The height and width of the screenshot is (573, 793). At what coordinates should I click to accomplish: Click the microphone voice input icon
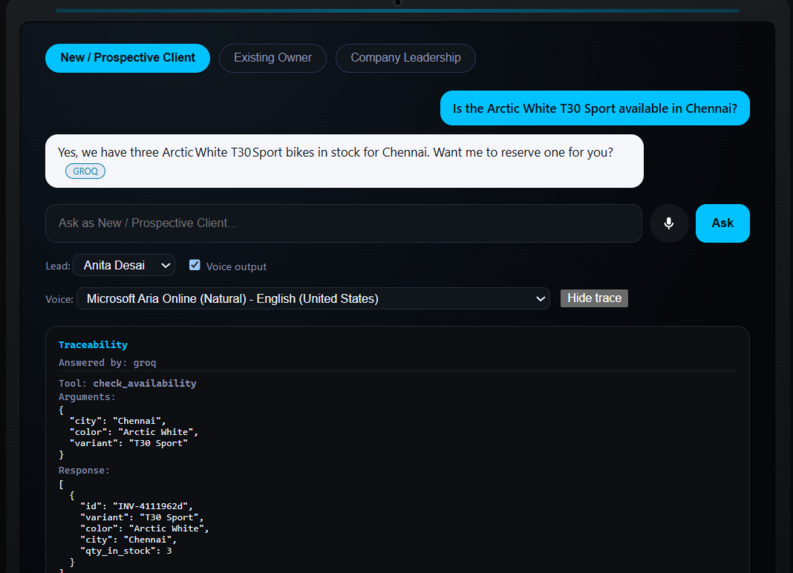pyautogui.click(x=669, y=223)
